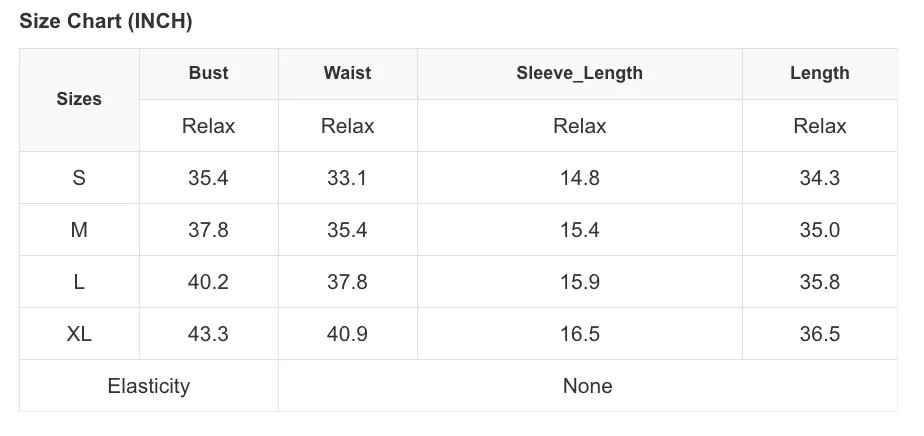Select the L size row label
924x436 pixels.
point(79,282)
